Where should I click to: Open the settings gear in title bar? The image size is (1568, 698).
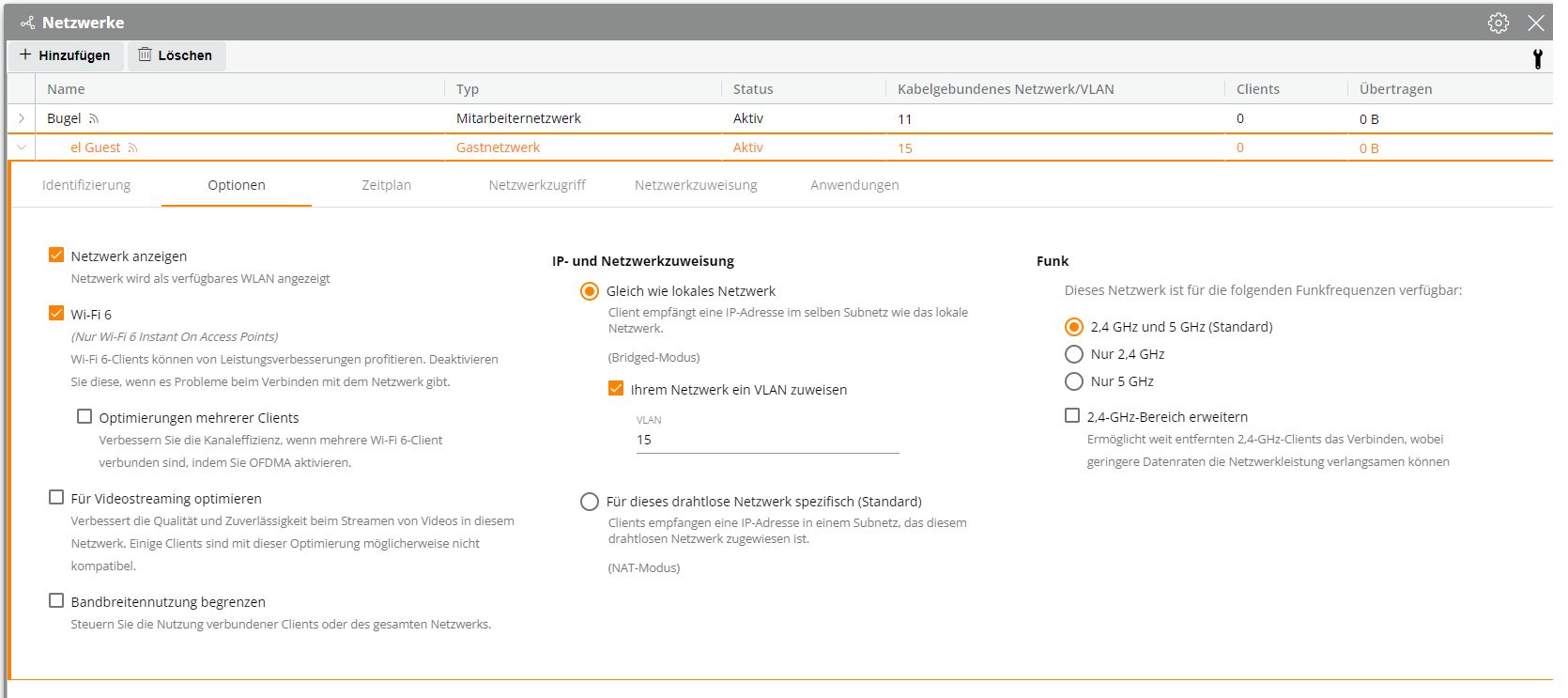pyautogui.click(x=1499, y=23)
